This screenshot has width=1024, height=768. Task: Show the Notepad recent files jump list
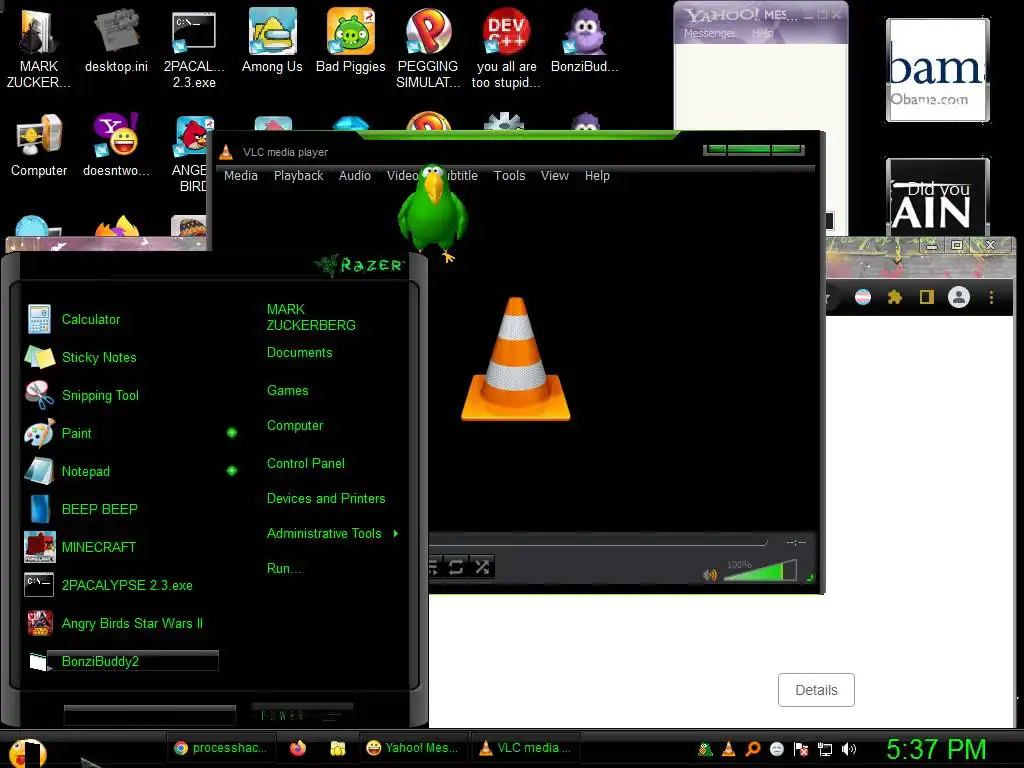coord(232,471)
